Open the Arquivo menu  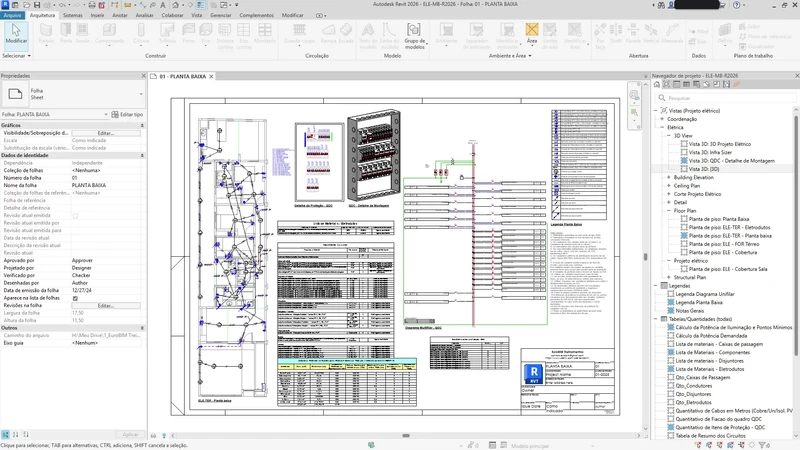(x=12, y=15)
